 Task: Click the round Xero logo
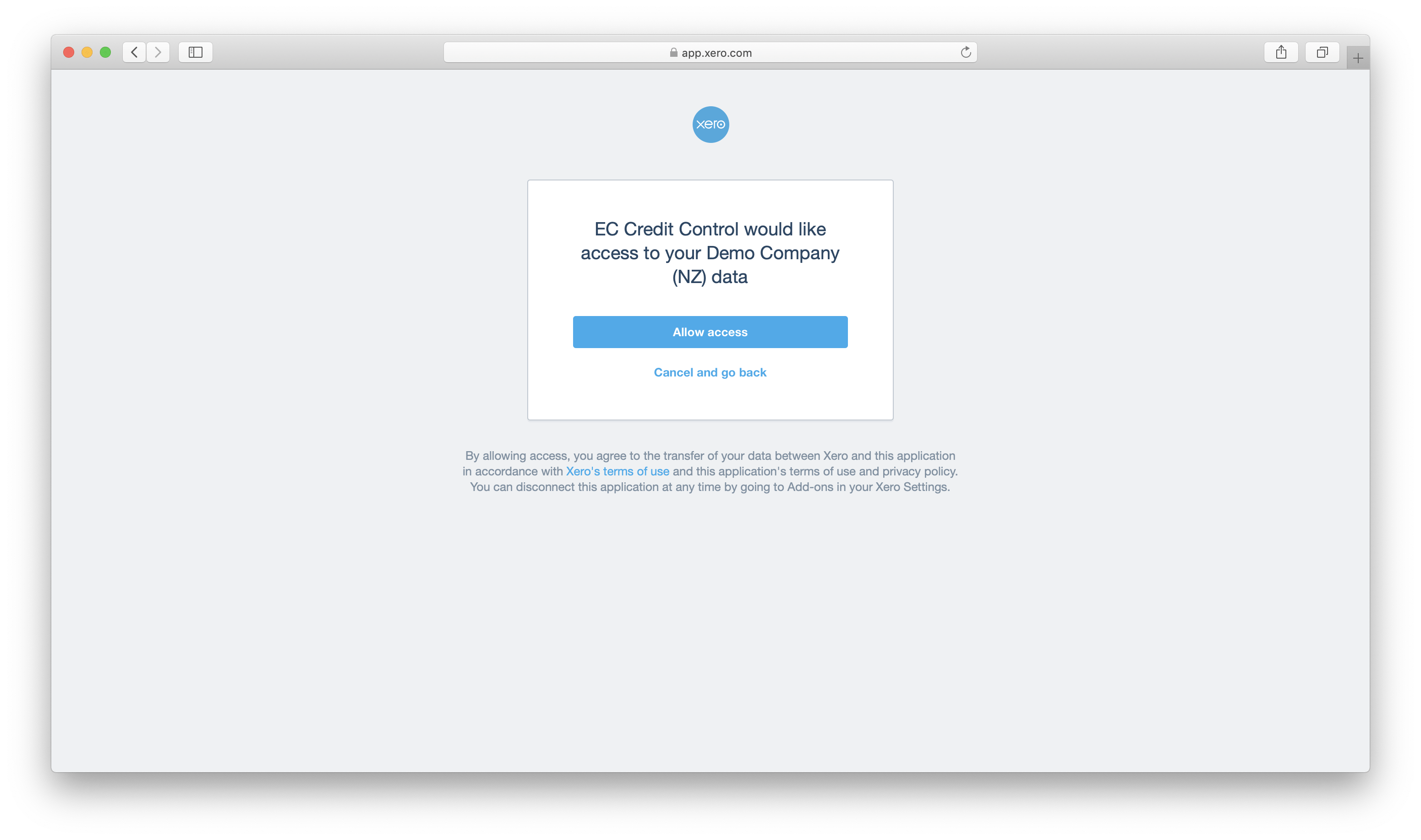(x=710, y=125)
